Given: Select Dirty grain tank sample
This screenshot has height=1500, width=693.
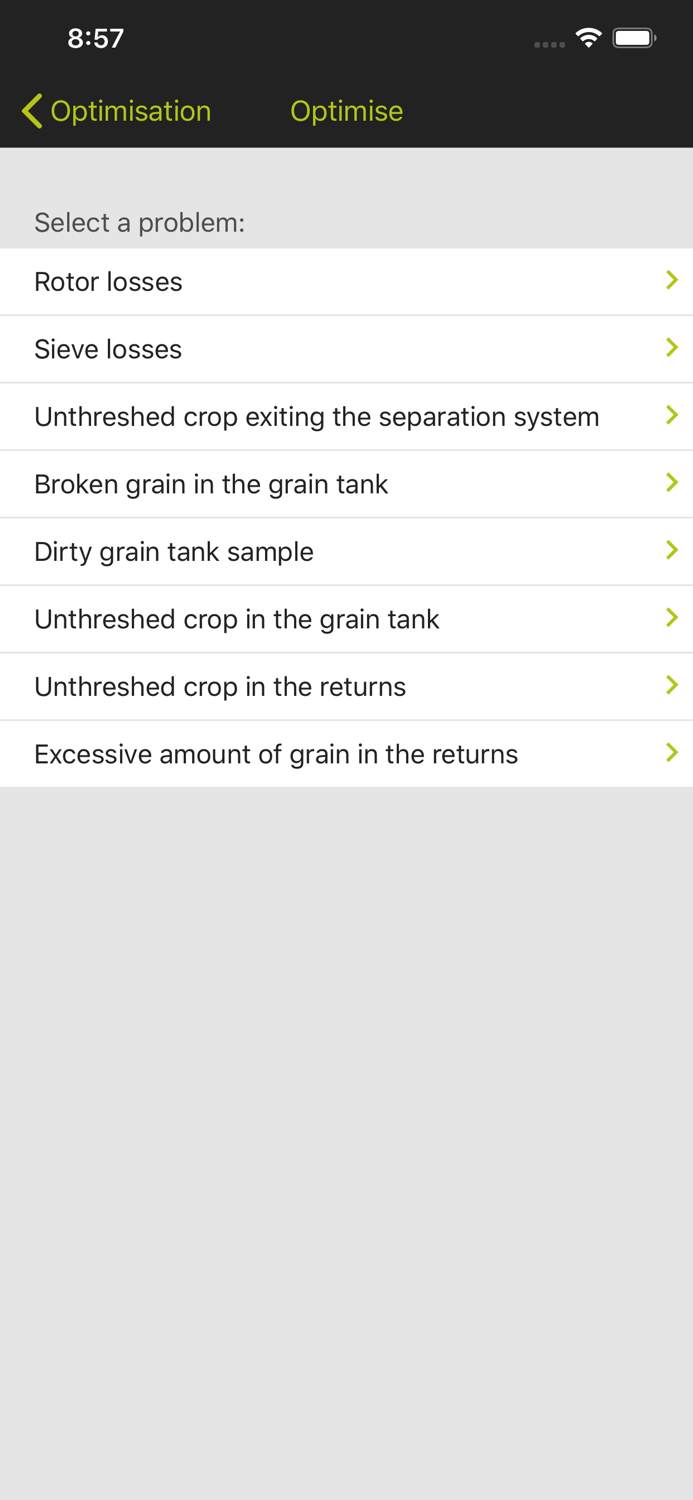Looking at the screenshot, I should coord(174,552).
